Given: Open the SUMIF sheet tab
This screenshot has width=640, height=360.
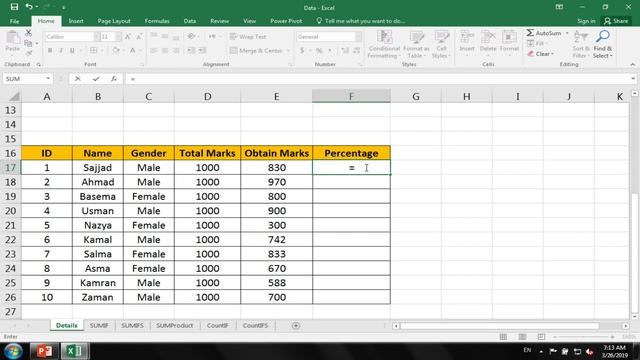Looking at the screenshot, I should click(99, 325).
